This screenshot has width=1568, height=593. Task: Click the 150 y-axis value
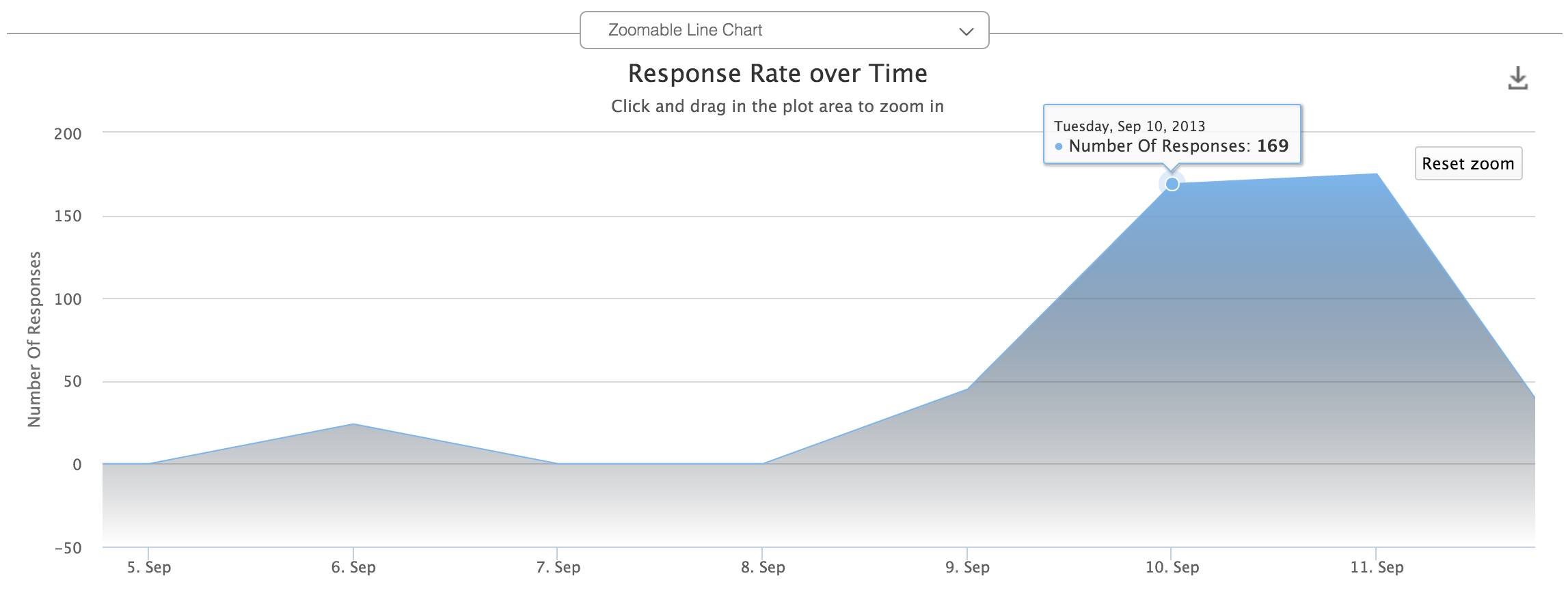tap(68, 217)
